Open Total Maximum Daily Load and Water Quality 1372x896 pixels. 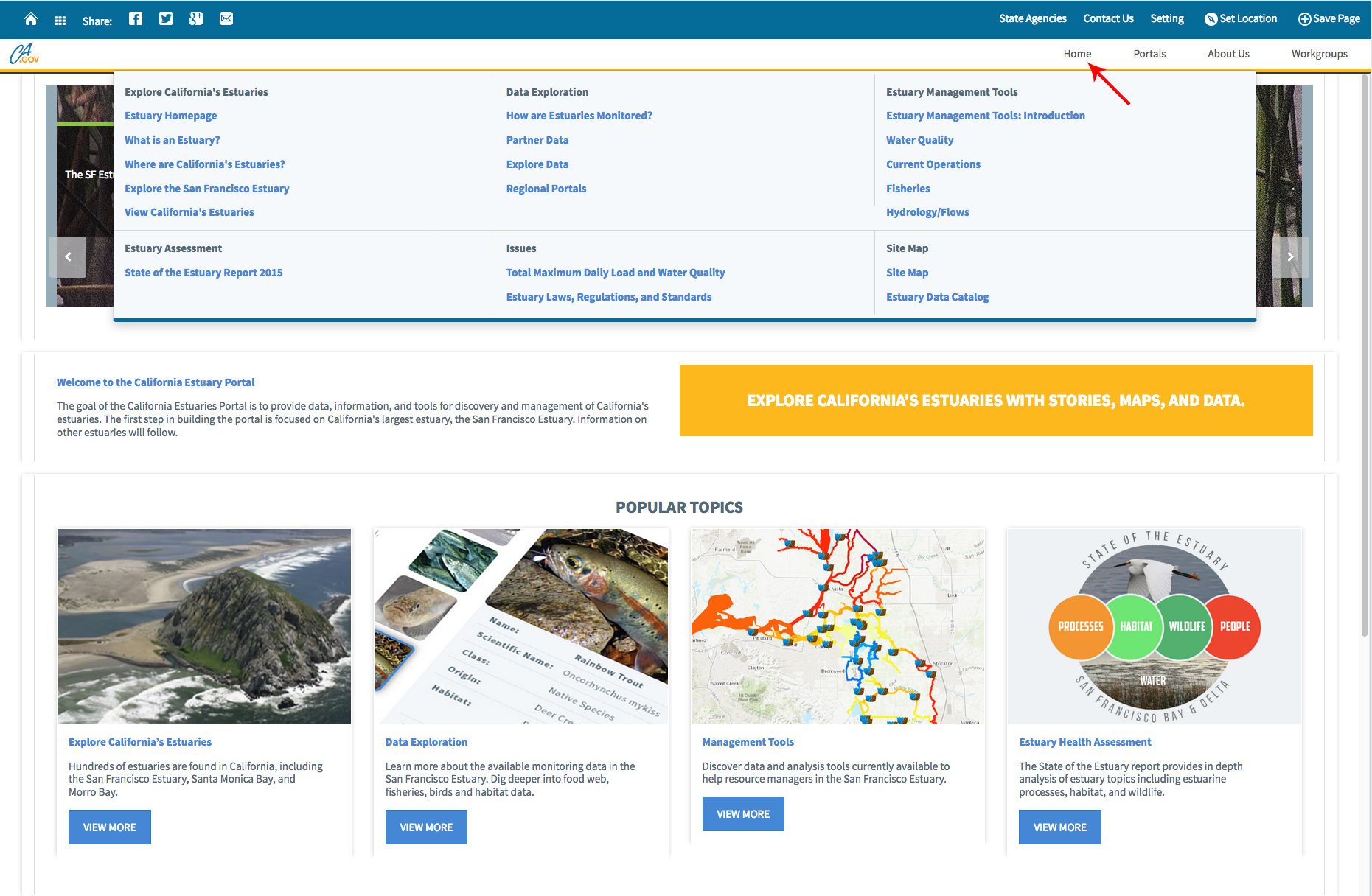(615, 273)
